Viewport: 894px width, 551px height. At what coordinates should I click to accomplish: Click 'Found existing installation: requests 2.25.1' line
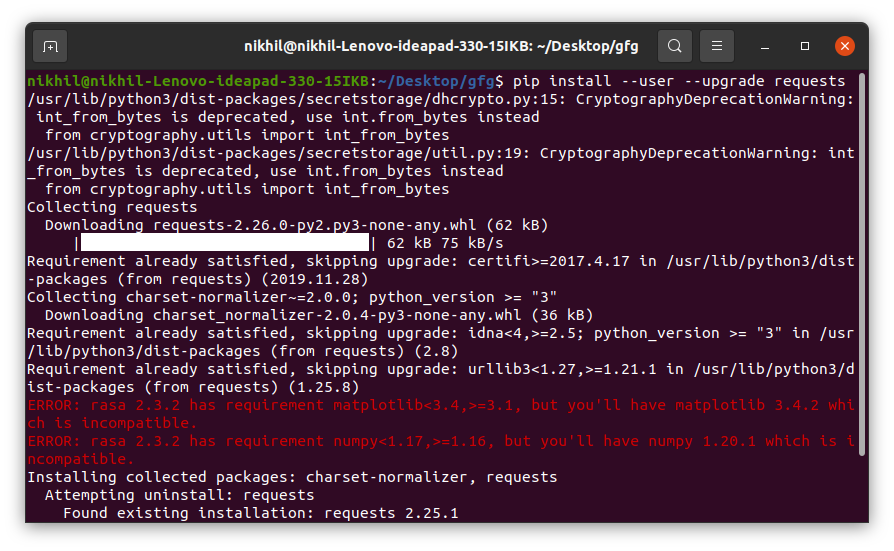(x=261, y=513)
